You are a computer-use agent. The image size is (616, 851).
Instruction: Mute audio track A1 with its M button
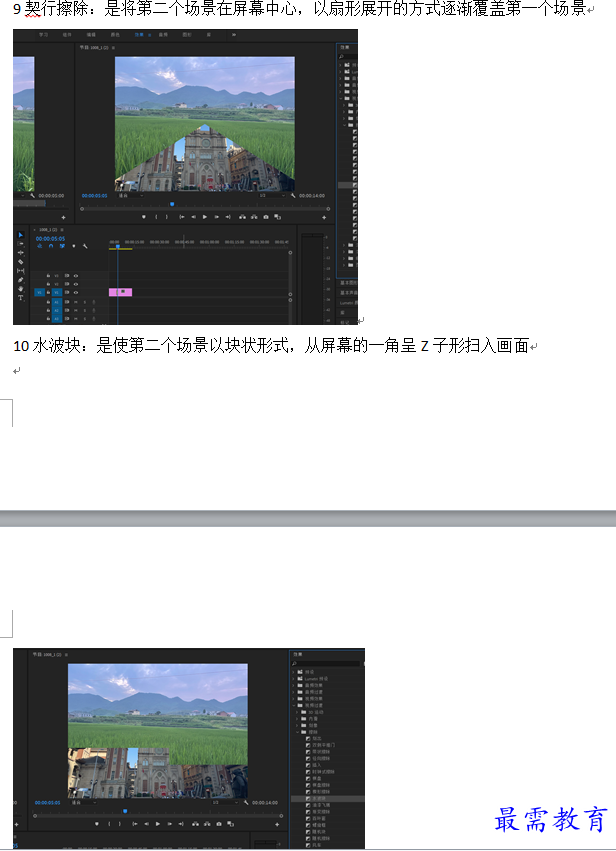[x=76, y=302]
